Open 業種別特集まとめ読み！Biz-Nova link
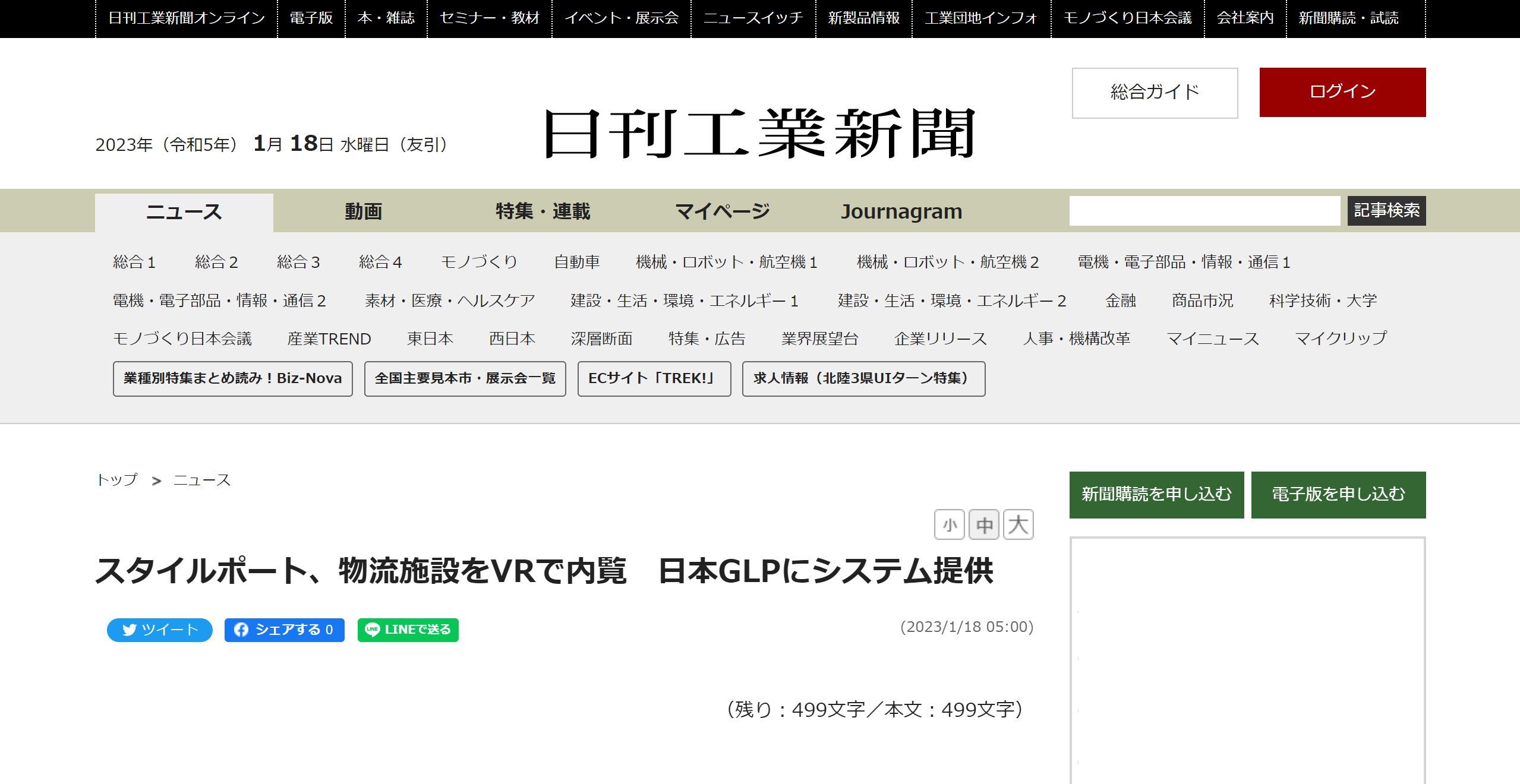 pos(232,378)
